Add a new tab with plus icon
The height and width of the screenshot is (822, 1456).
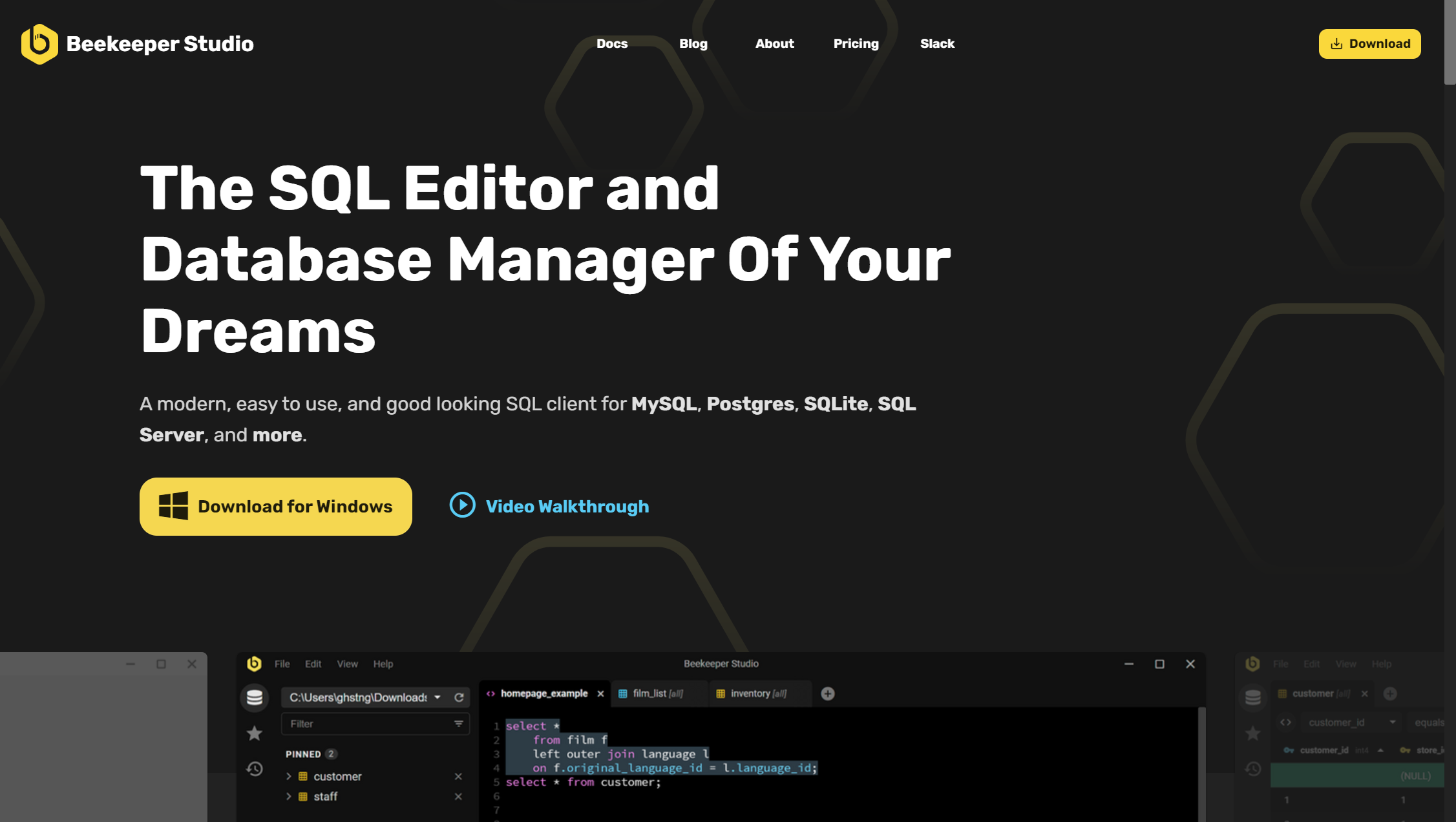coord(828,693)
